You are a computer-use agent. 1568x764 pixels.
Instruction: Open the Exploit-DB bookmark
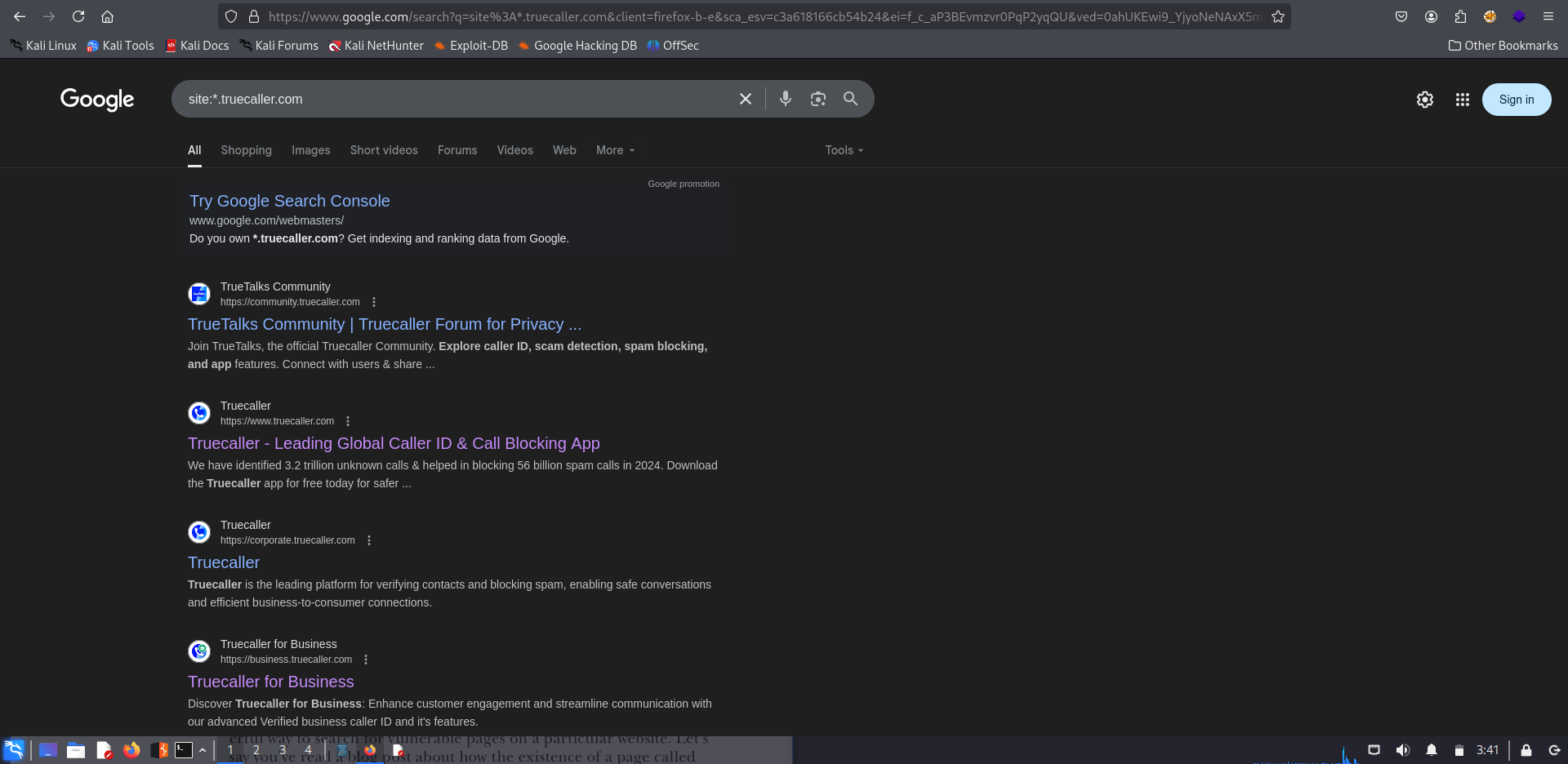[471, 46]
